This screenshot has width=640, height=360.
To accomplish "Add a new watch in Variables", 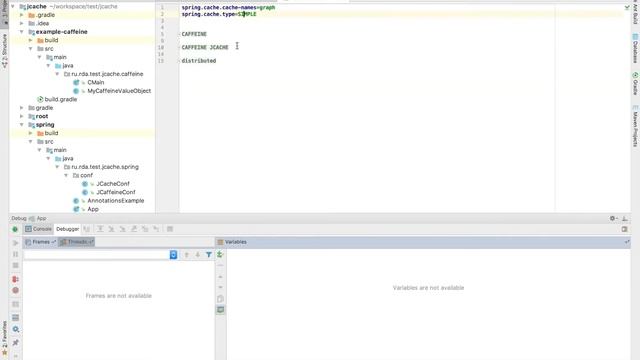I will point(220,255).
